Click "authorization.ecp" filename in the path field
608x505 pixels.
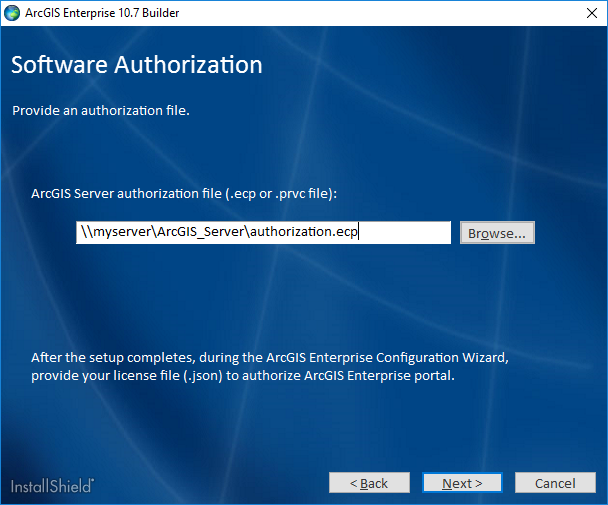303,233
